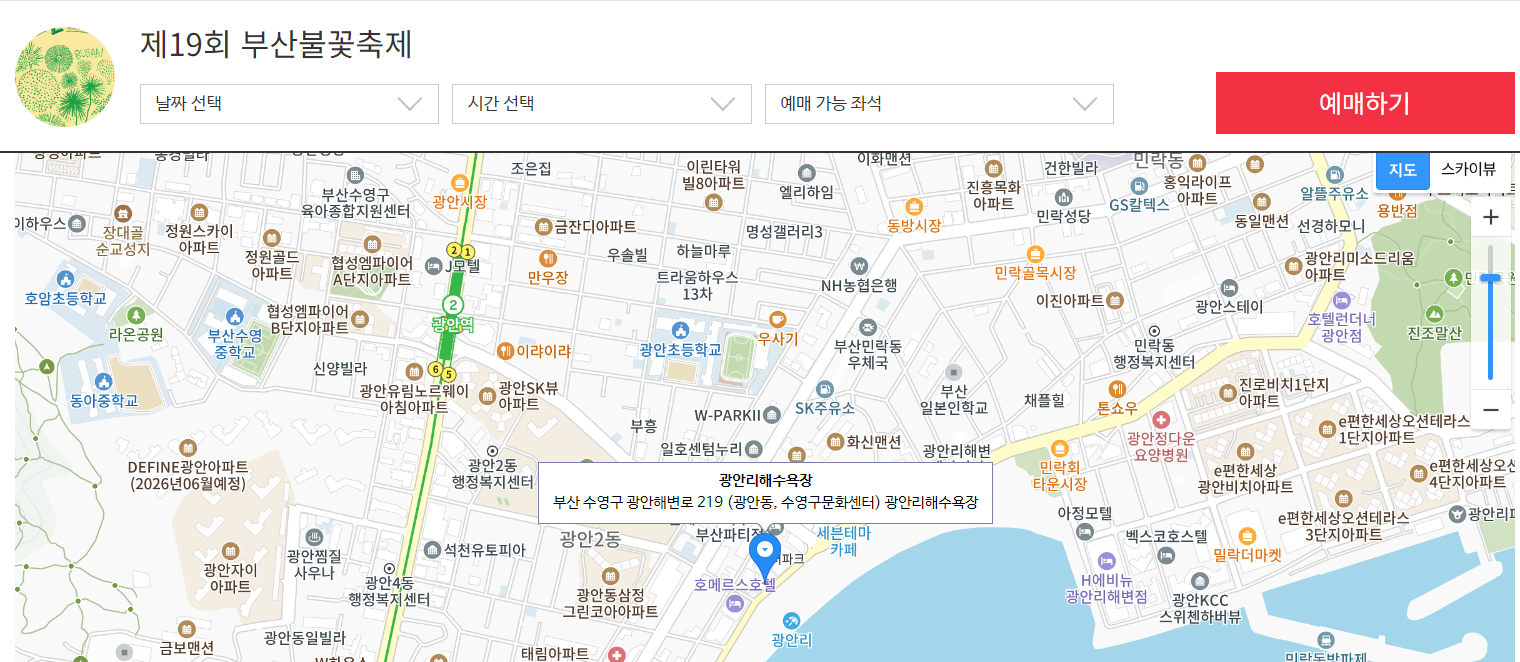Switch map to 스카이뷰 view

click(x=1469, y=169)
